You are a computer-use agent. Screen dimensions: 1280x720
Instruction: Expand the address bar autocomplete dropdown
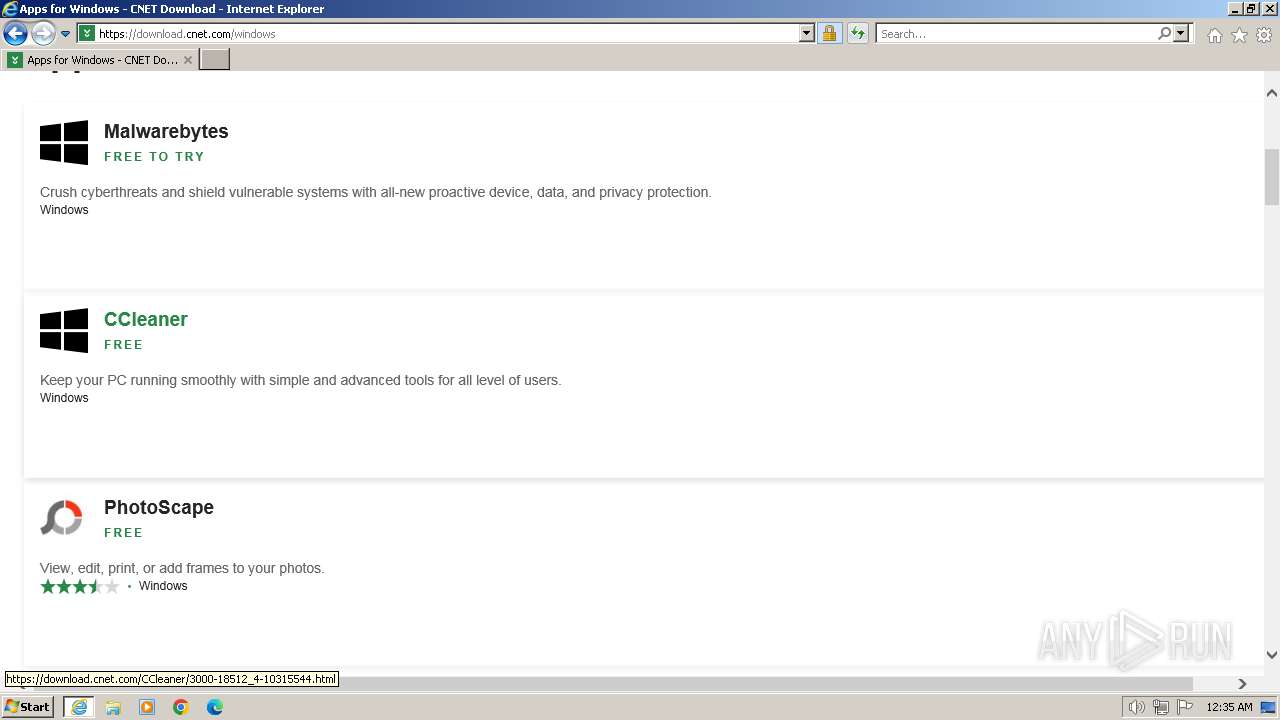point(807,33)
